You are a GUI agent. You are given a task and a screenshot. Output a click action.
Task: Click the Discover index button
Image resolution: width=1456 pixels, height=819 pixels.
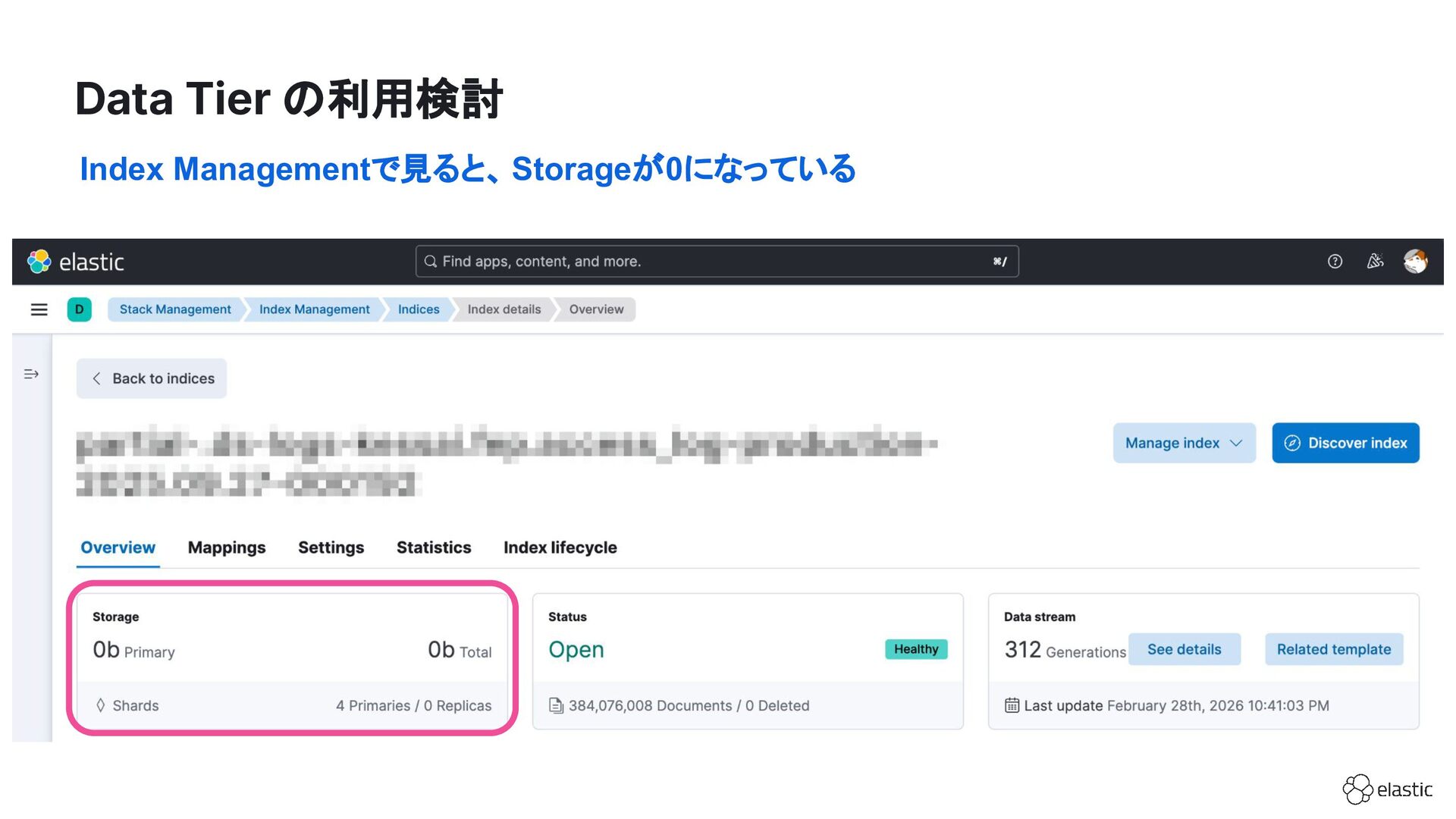[1345, 443]
